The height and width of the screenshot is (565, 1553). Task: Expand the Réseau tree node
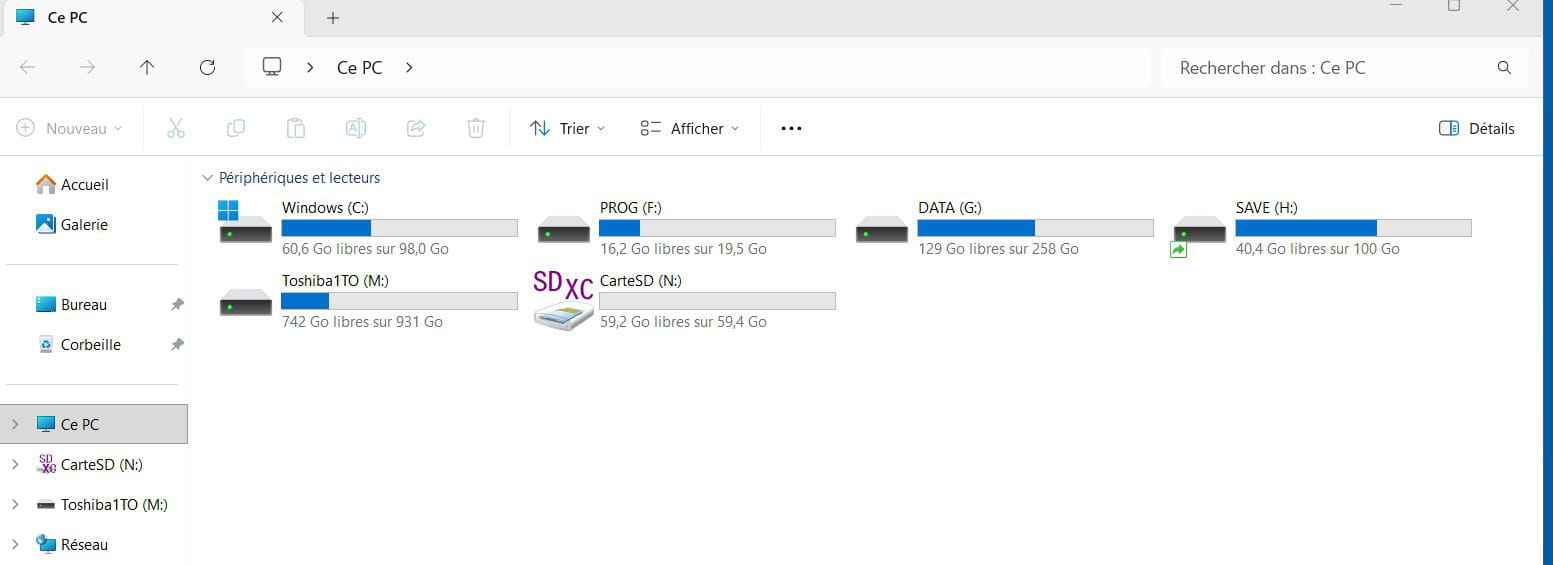tap(15, 545)
